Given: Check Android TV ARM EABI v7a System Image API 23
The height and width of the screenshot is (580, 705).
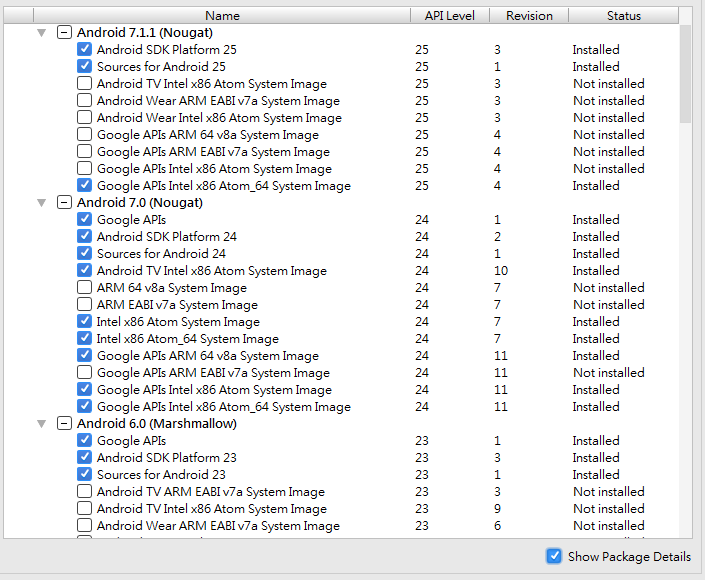Looking at the screenshot, I should pos(85,491).
